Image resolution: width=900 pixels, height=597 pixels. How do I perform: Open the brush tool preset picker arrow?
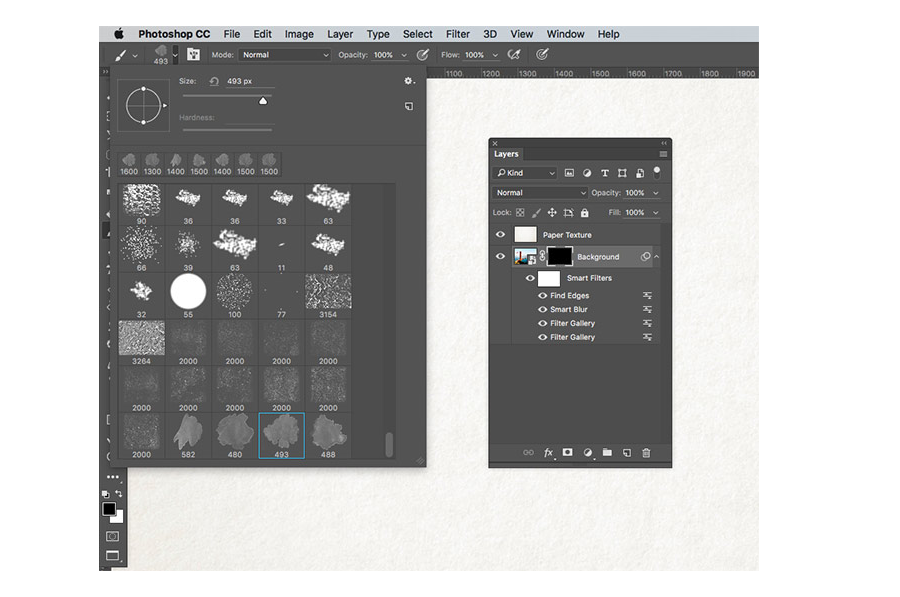[x=135, y=56]
